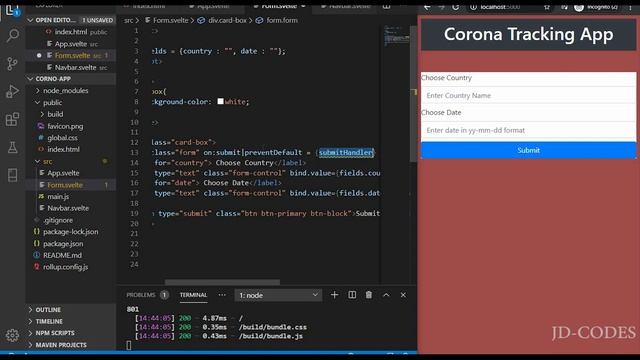Open the Explorer files view
Image resolution: width=640 pixels, height=360 pixels.
pos(13,10)
